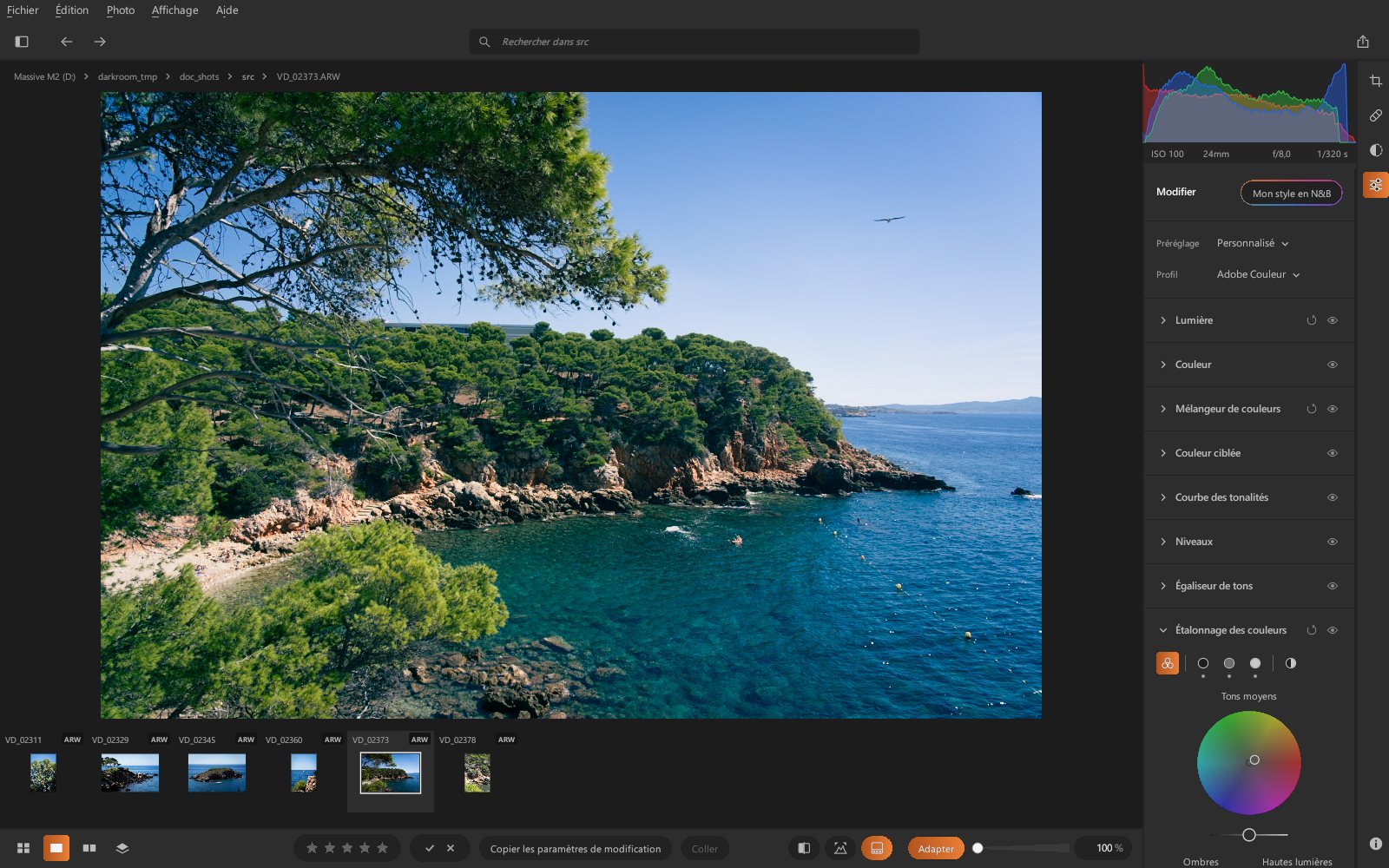The width and height of the screenshot is (1389, 868).
Task: Click the Mon style en N&B button
Action: click(1291, 193)
